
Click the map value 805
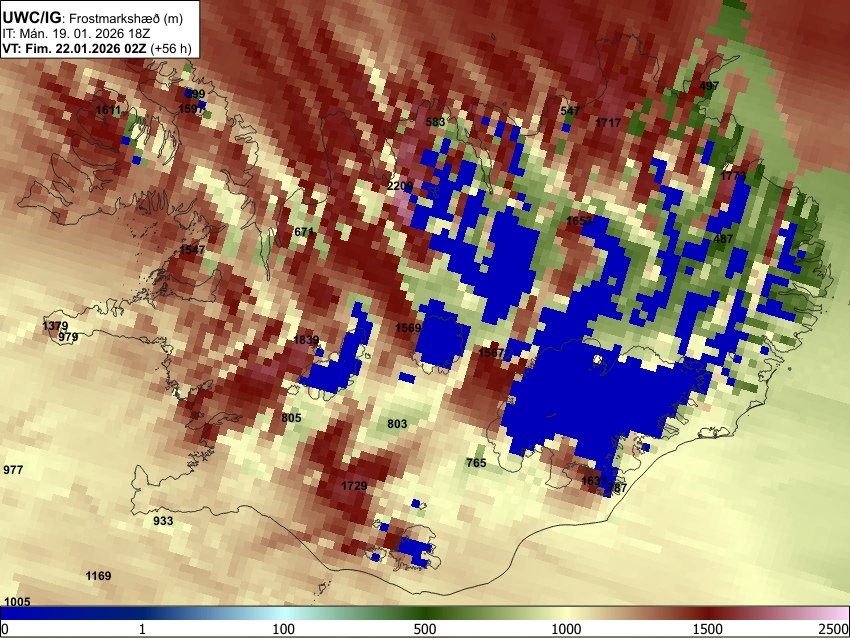[291, 418]
